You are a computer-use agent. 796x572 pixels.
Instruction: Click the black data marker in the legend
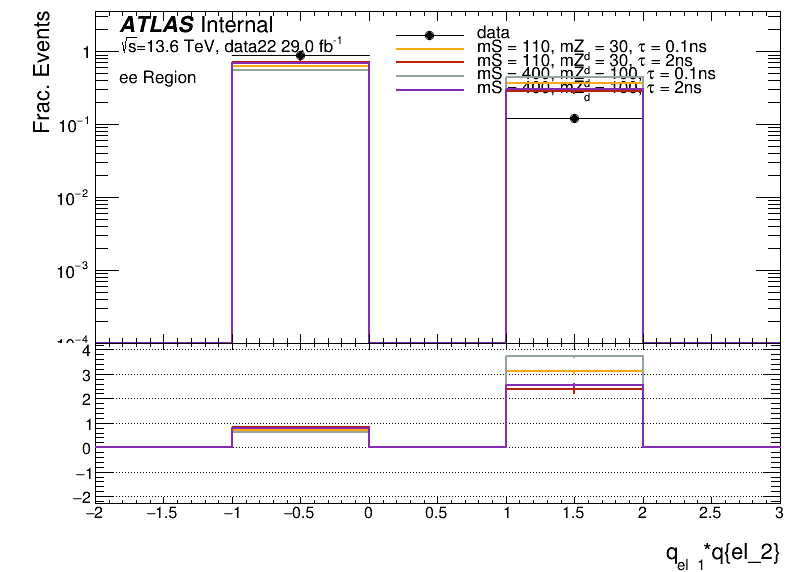click(x=429, y=35)
